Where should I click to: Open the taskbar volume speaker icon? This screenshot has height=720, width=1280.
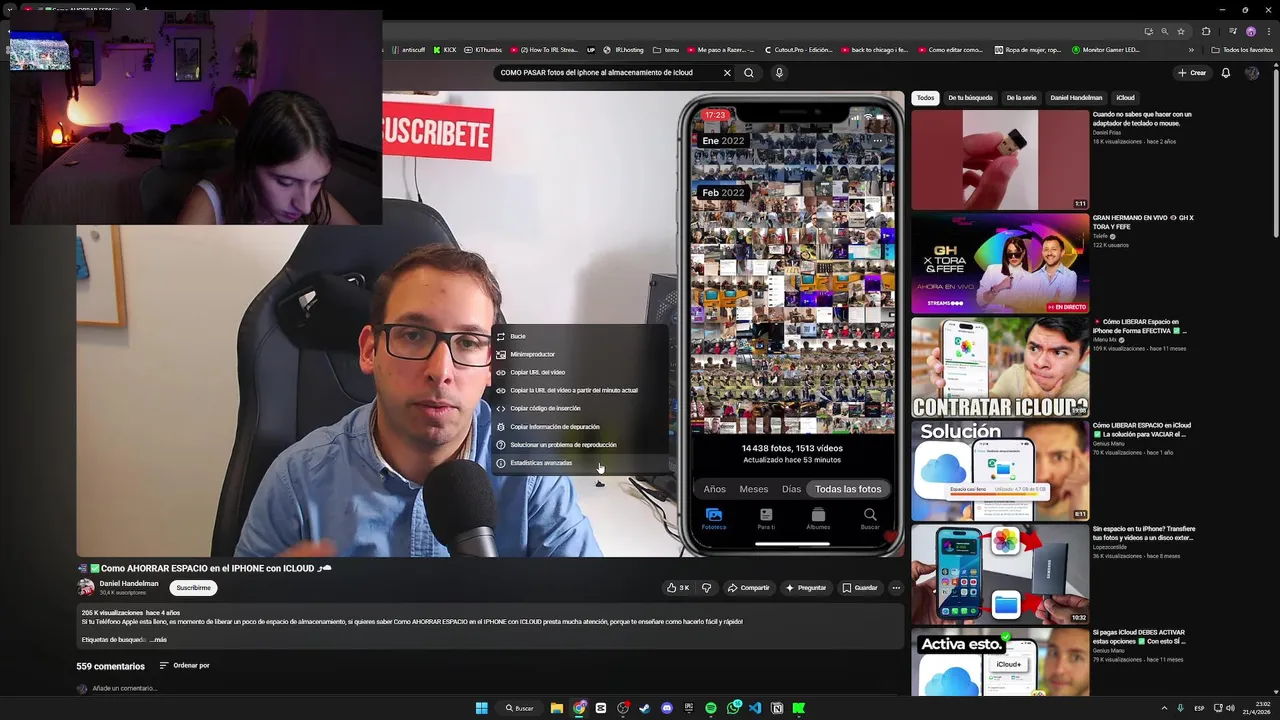(x=1230, y=708)
